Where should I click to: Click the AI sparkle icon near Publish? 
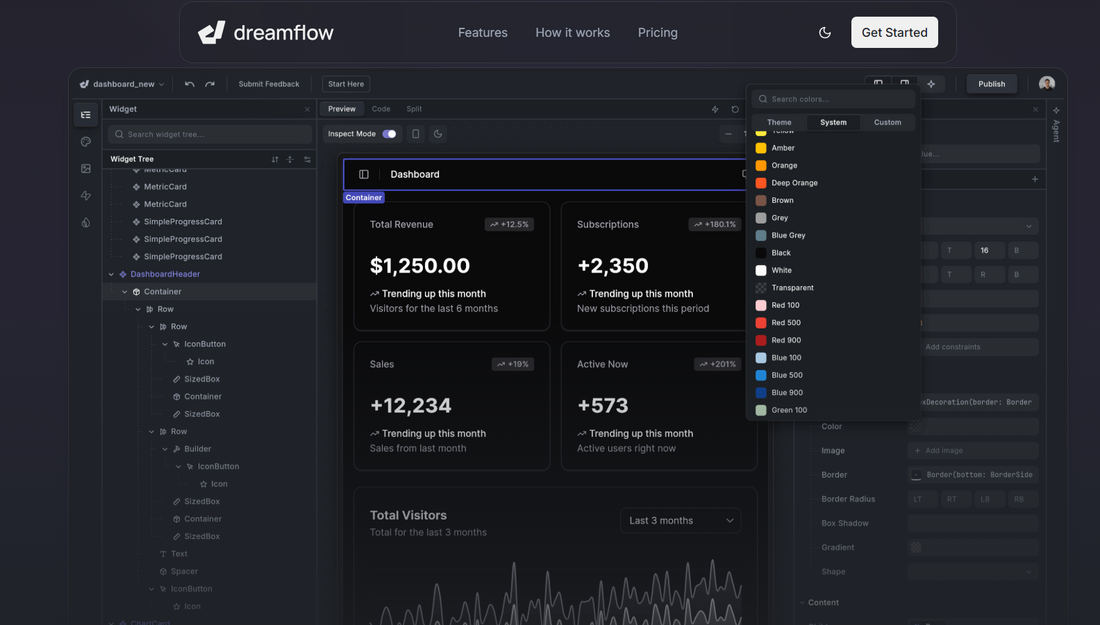tap(930, 84)
